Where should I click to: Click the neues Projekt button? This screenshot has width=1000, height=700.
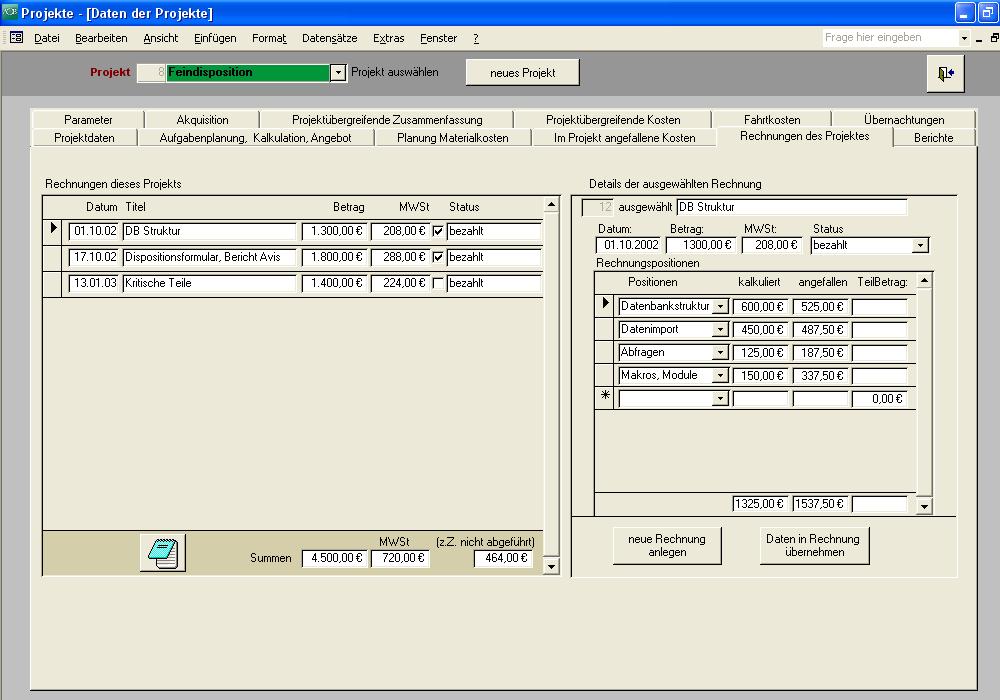point(522,73)
